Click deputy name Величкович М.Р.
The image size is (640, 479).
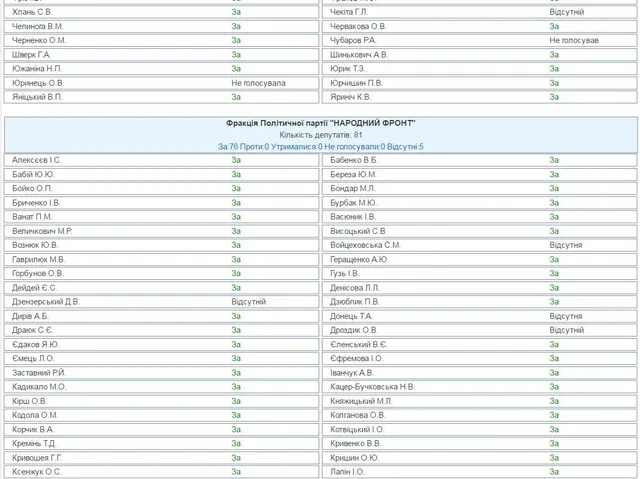pos(42,231)
